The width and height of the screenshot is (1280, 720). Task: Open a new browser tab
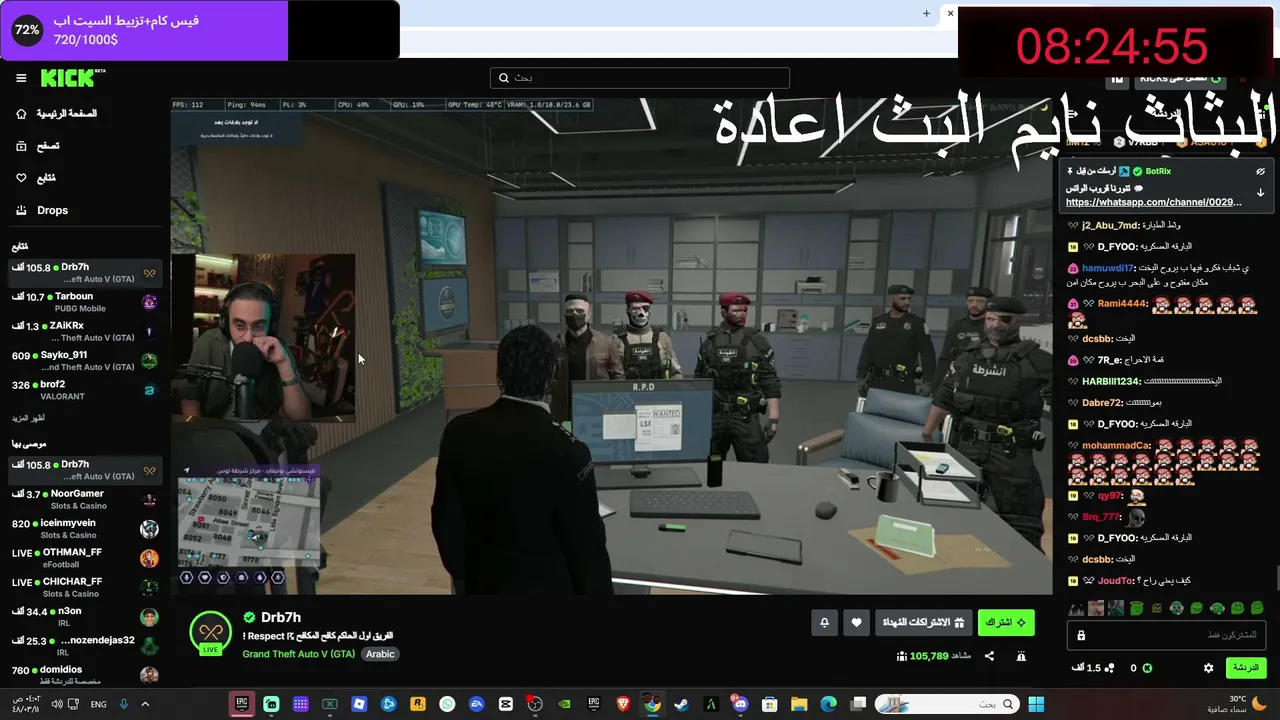point(926,13)
